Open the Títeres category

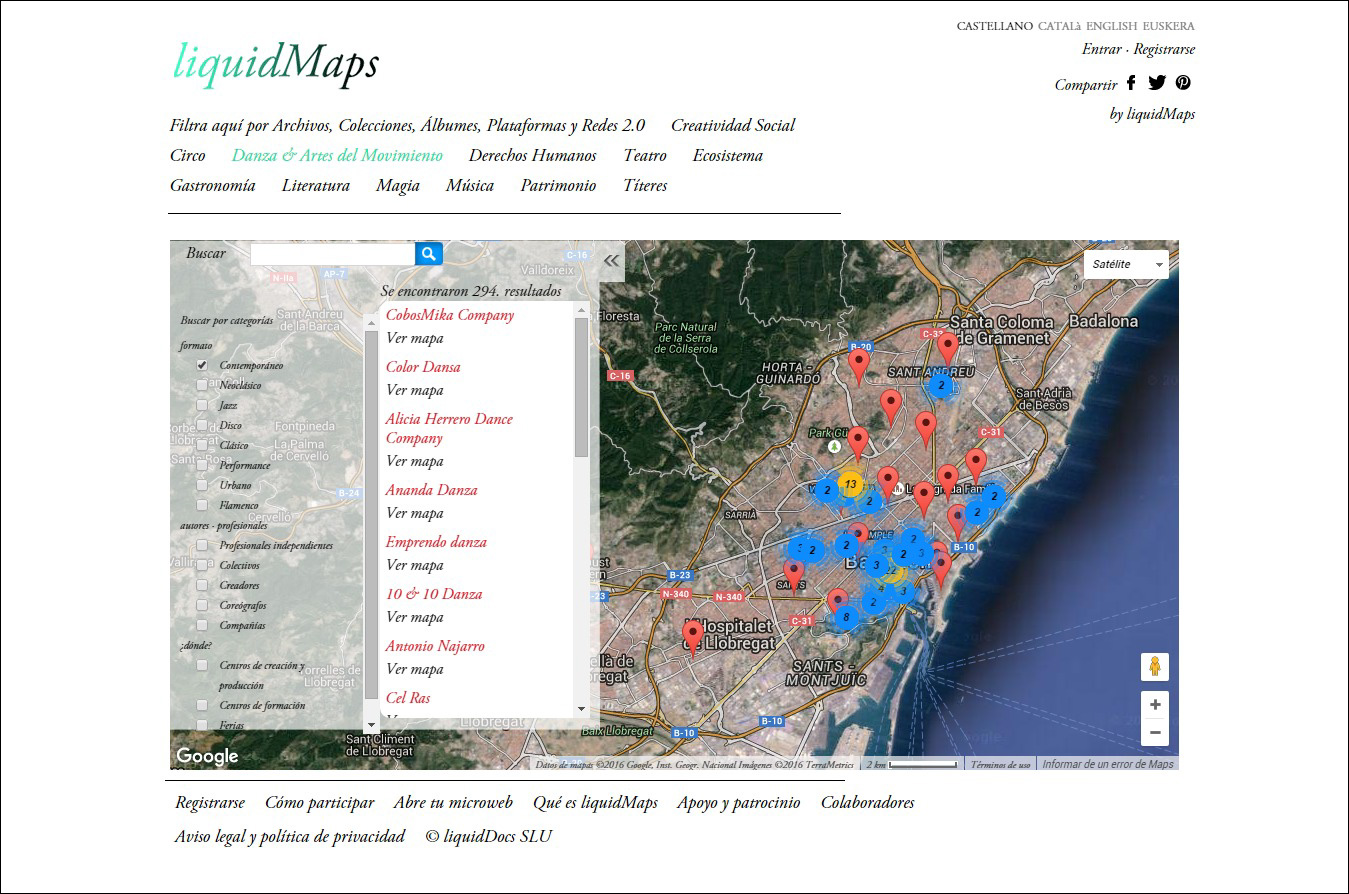coord(645,185)
